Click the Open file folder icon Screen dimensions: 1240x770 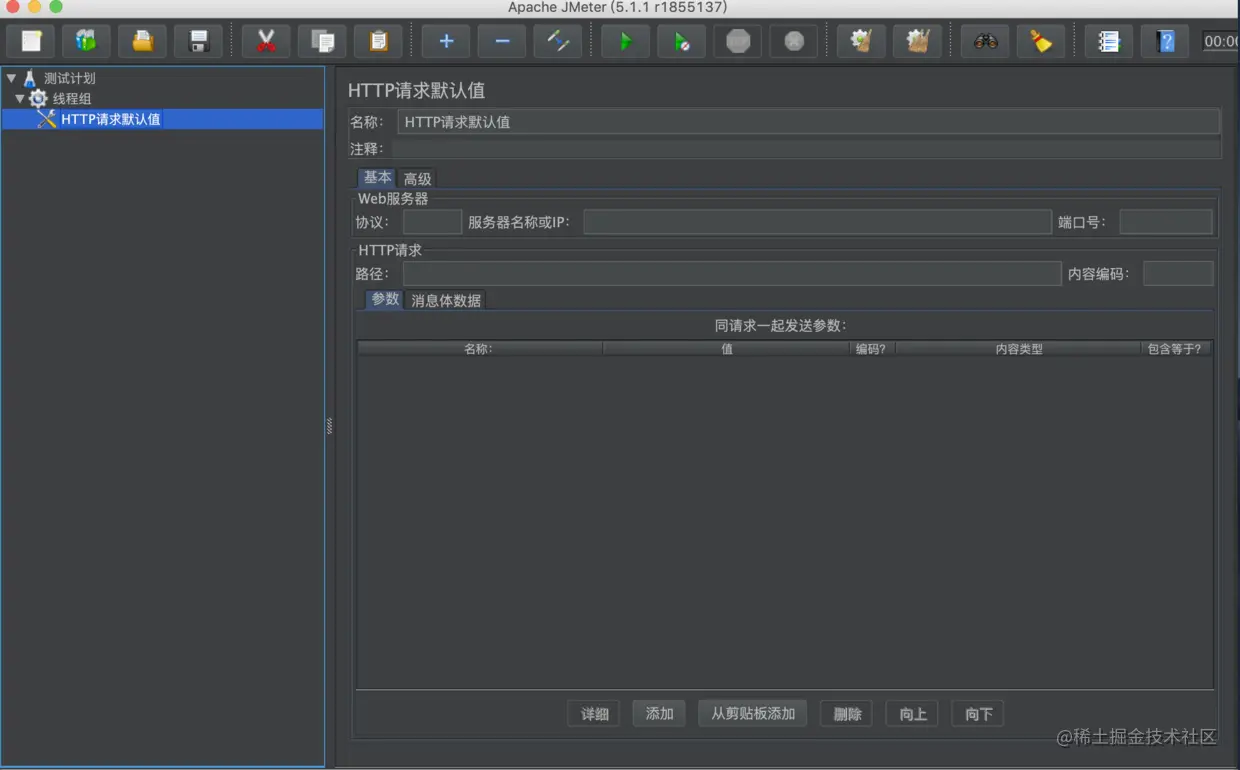[143, 41]
